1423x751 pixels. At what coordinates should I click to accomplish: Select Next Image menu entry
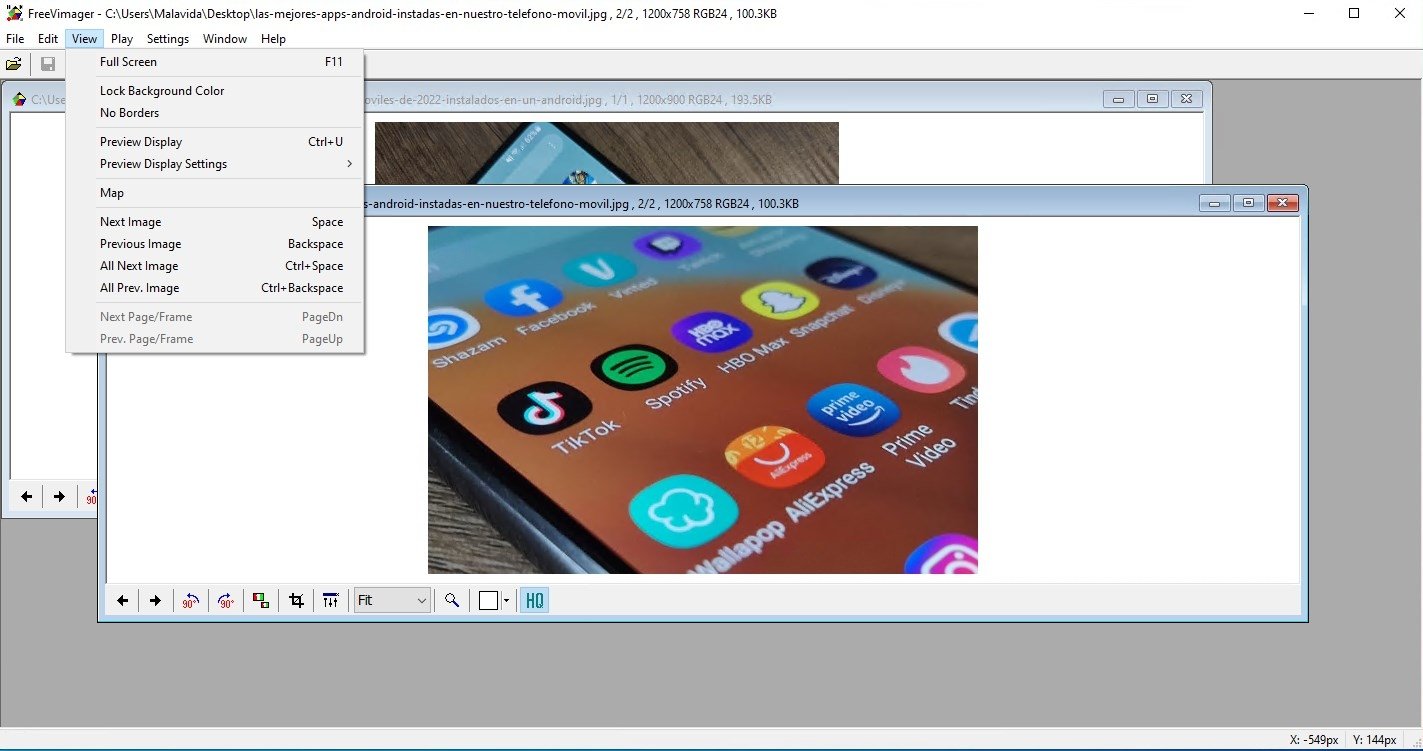215,222
